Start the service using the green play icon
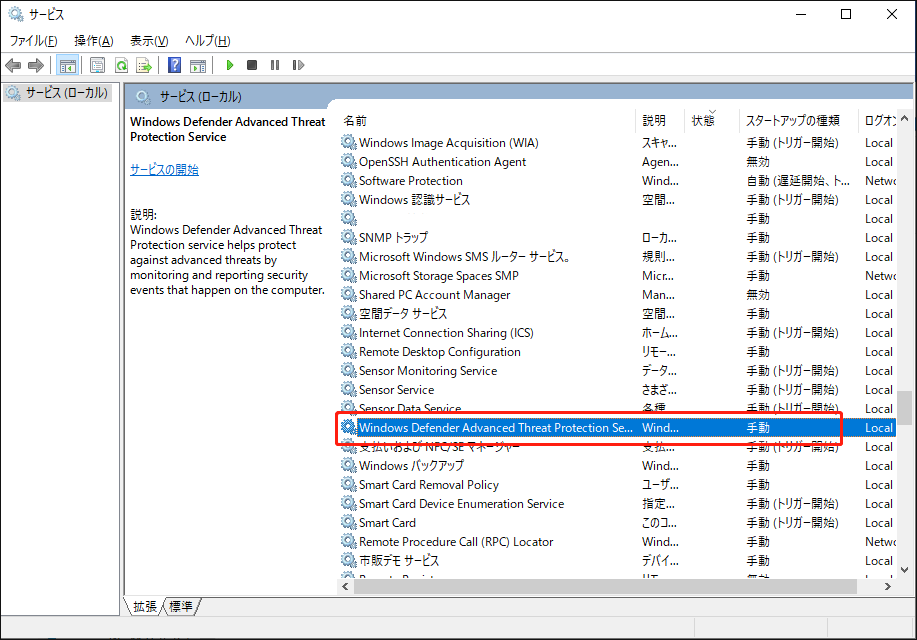 point(230,64)
